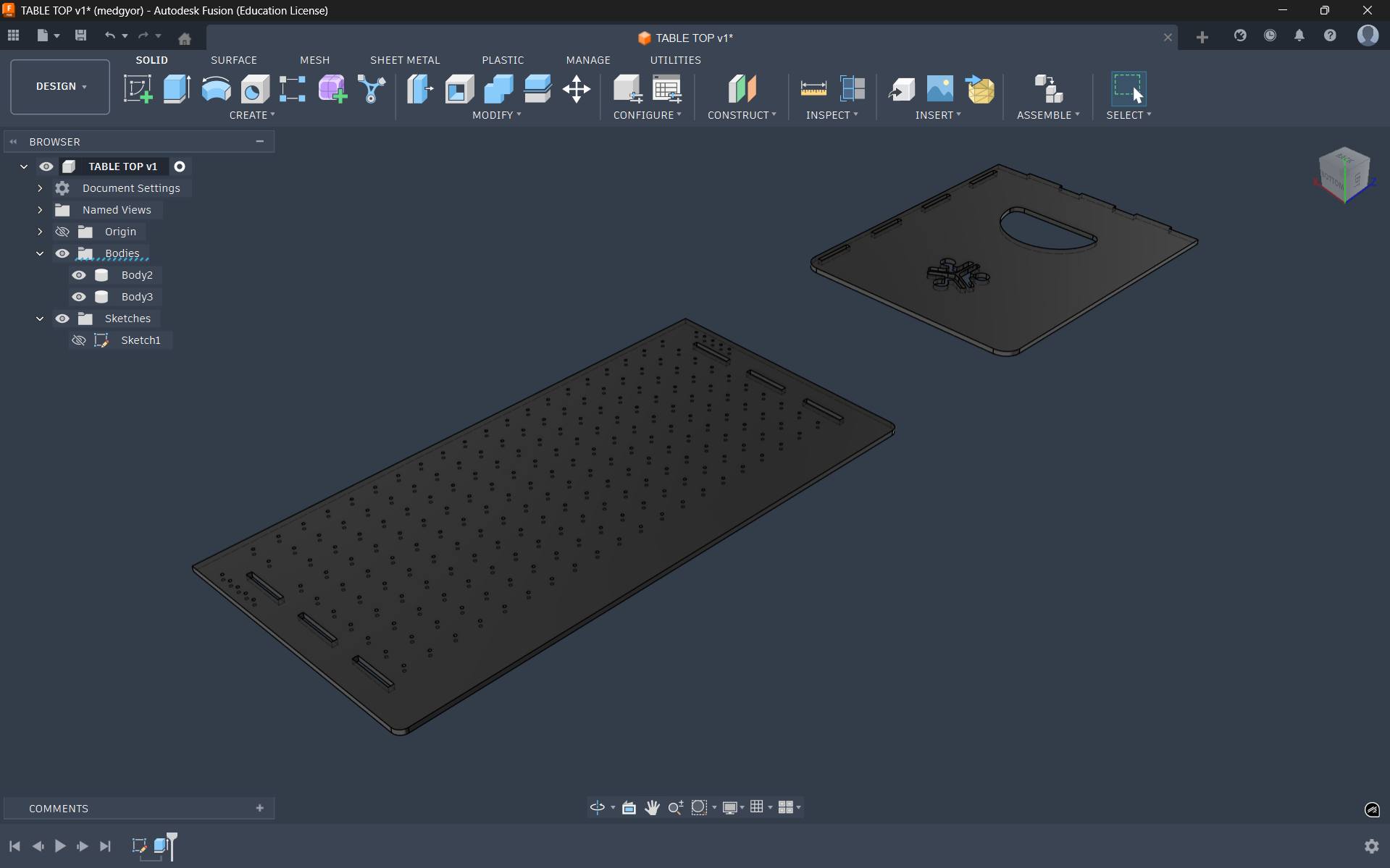Viewport: 1390px width, 868px height.
Task: Click the Press Pull tool
Action: pos(420,89)
